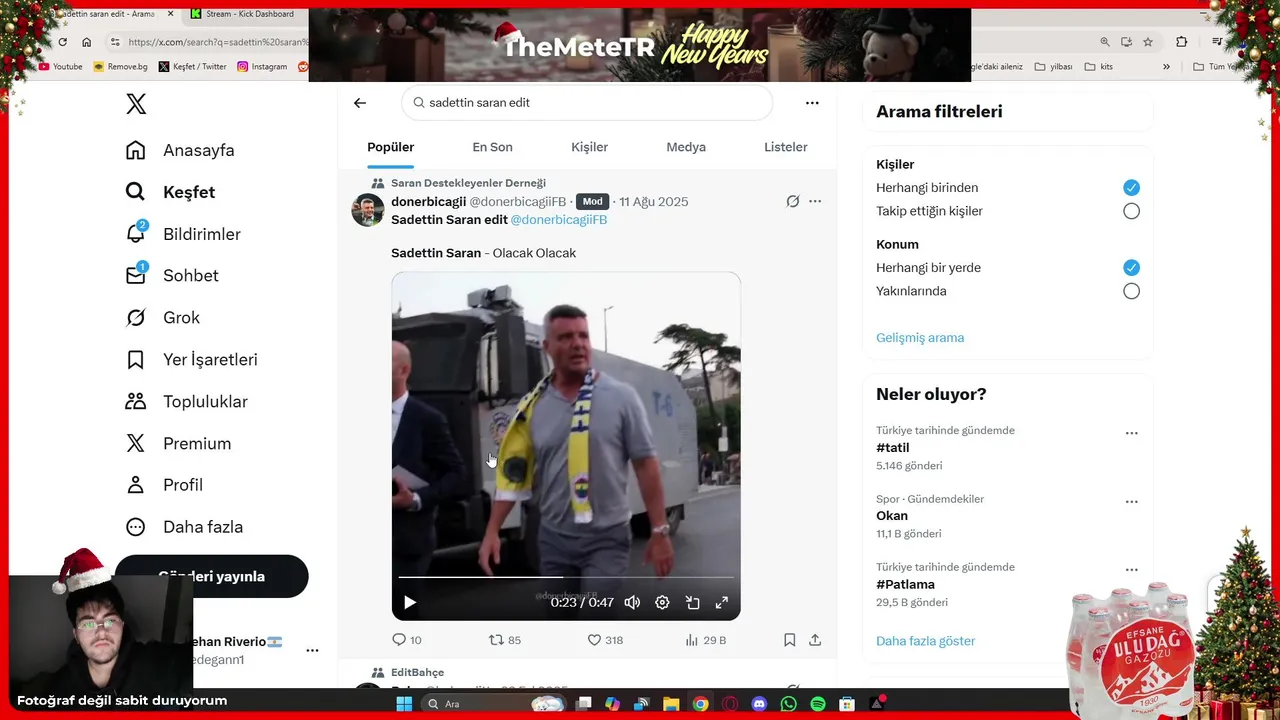Enter video fullscreen

pyautogui.click(x=722, y=602)
